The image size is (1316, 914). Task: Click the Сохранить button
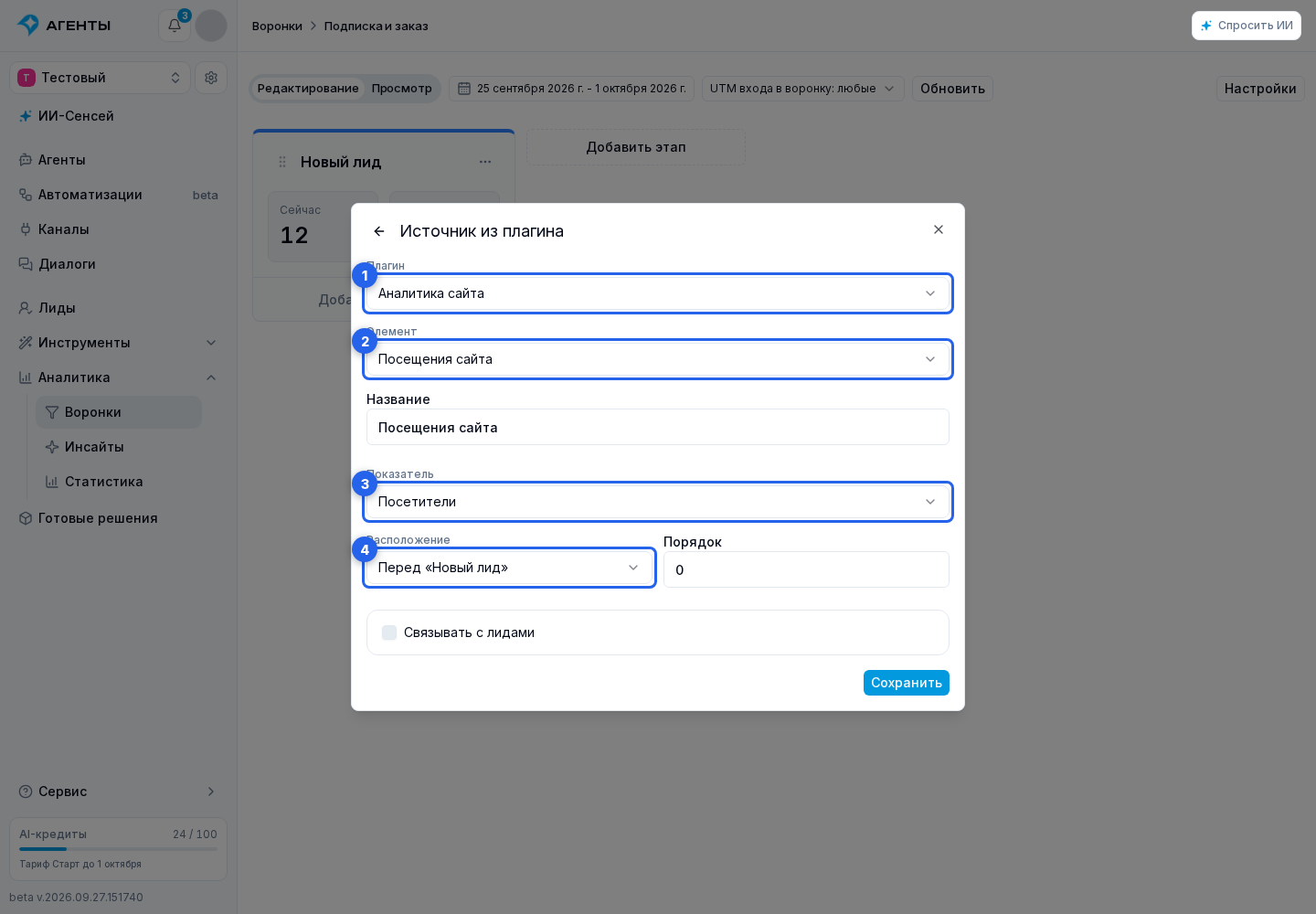(x=907, y=683)
